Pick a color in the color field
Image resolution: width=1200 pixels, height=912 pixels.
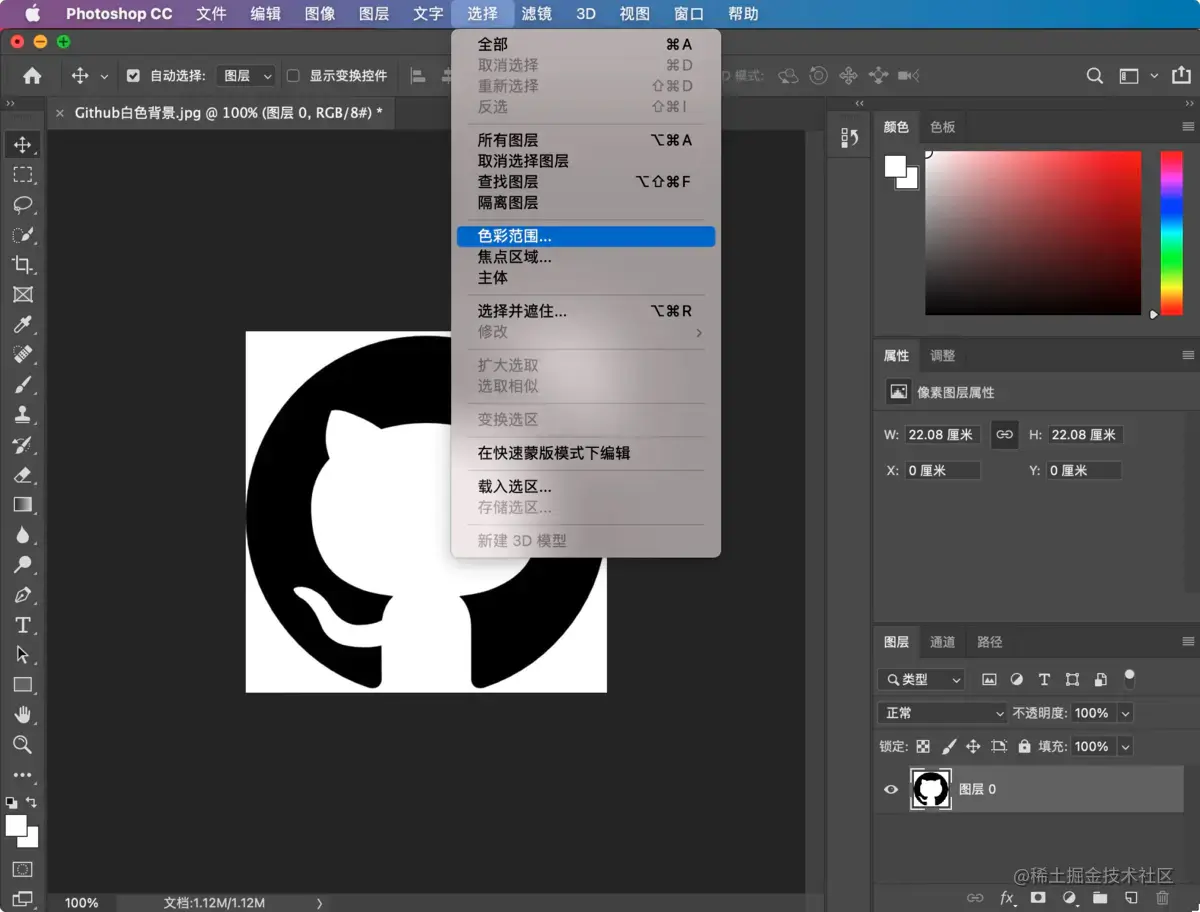(x=1033, y=233)
